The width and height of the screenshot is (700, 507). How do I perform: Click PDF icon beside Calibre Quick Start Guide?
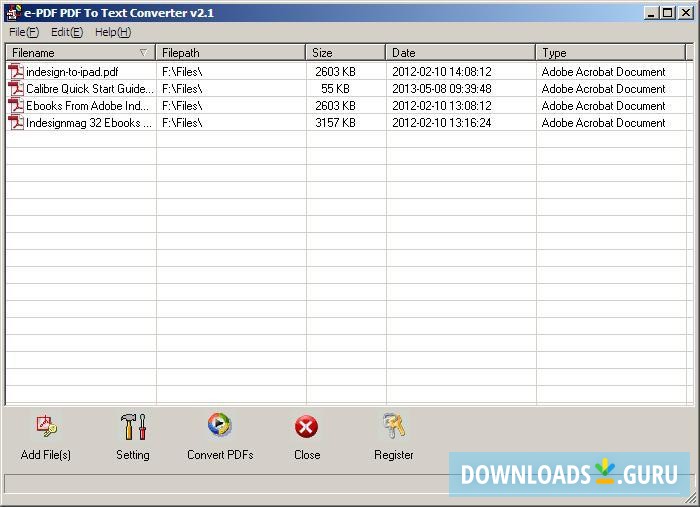click(16, 89)
